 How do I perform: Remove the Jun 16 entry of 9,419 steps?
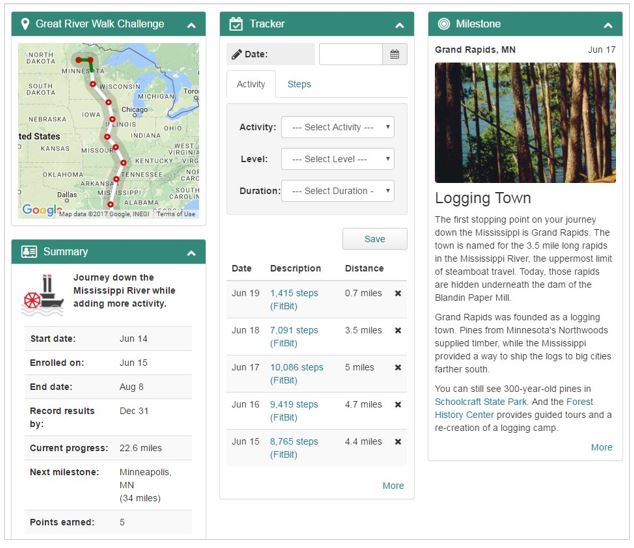[398, 405]
